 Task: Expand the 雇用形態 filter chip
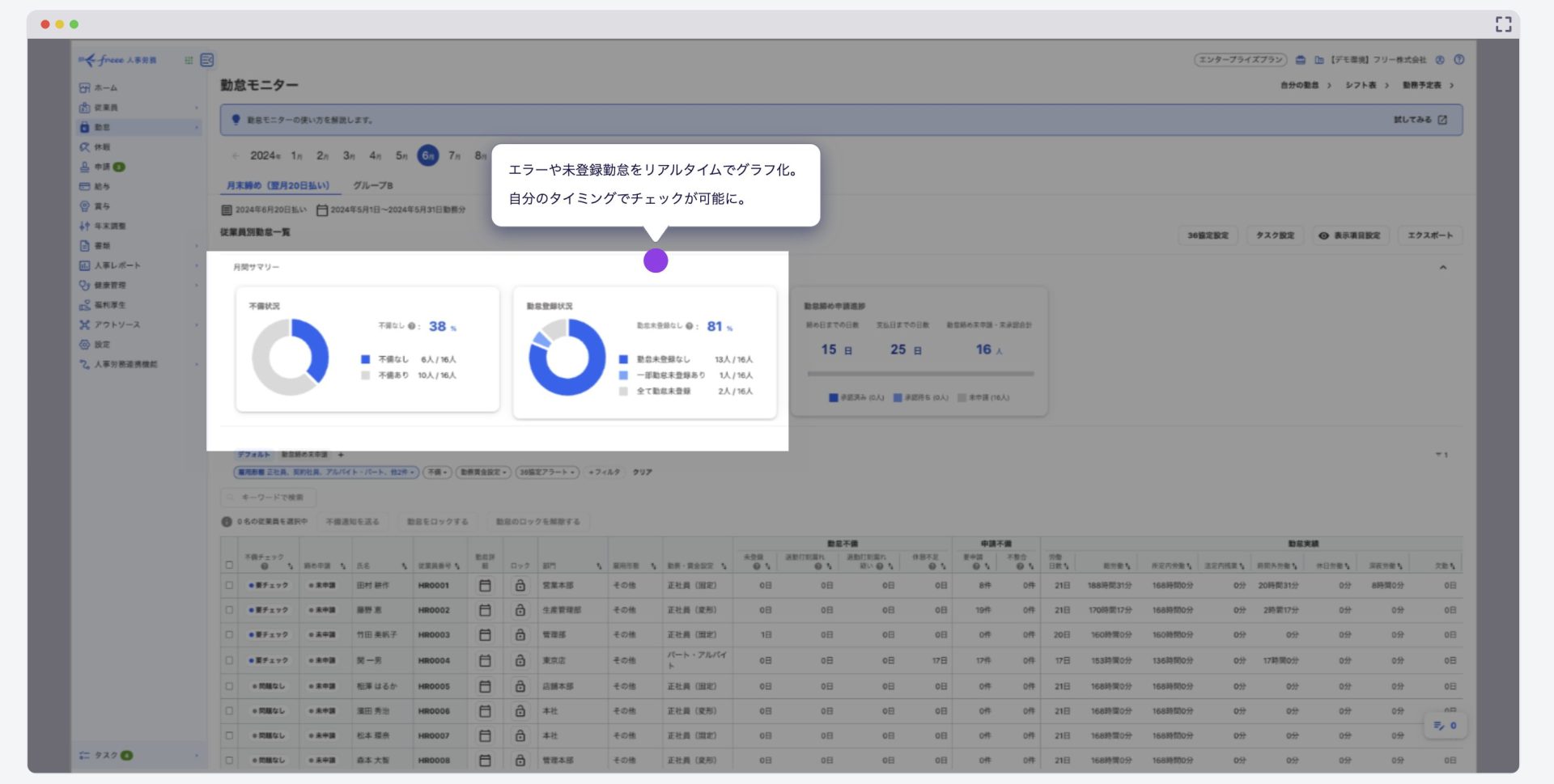coord(326,473)
